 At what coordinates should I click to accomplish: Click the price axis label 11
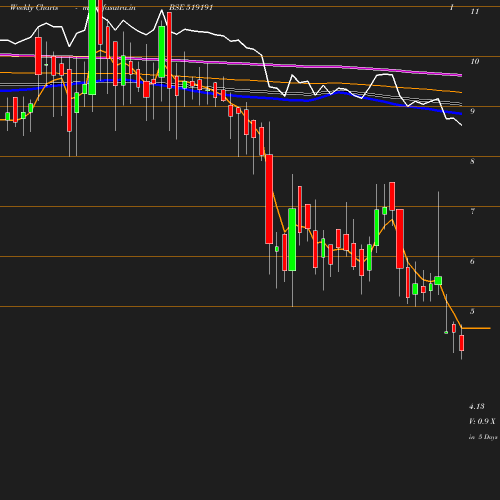pos(475,12)
